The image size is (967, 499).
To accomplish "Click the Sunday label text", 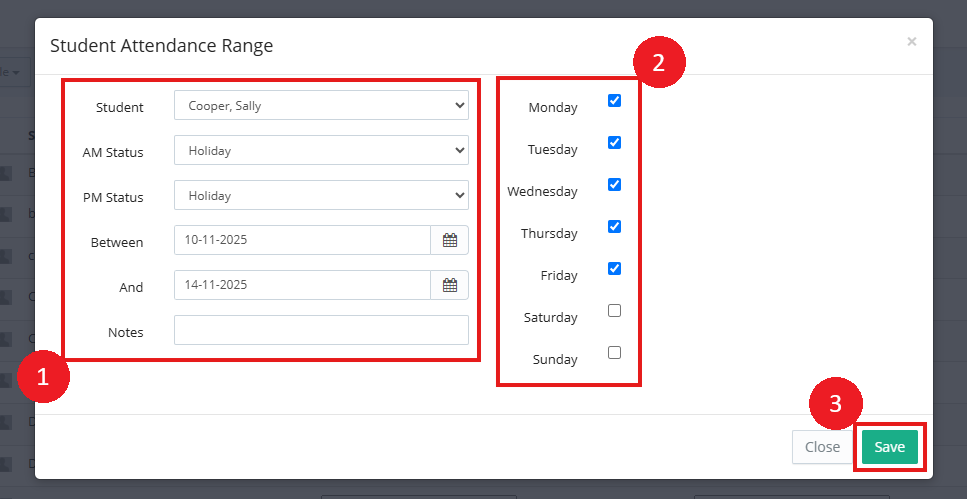I will coord(555,360).
